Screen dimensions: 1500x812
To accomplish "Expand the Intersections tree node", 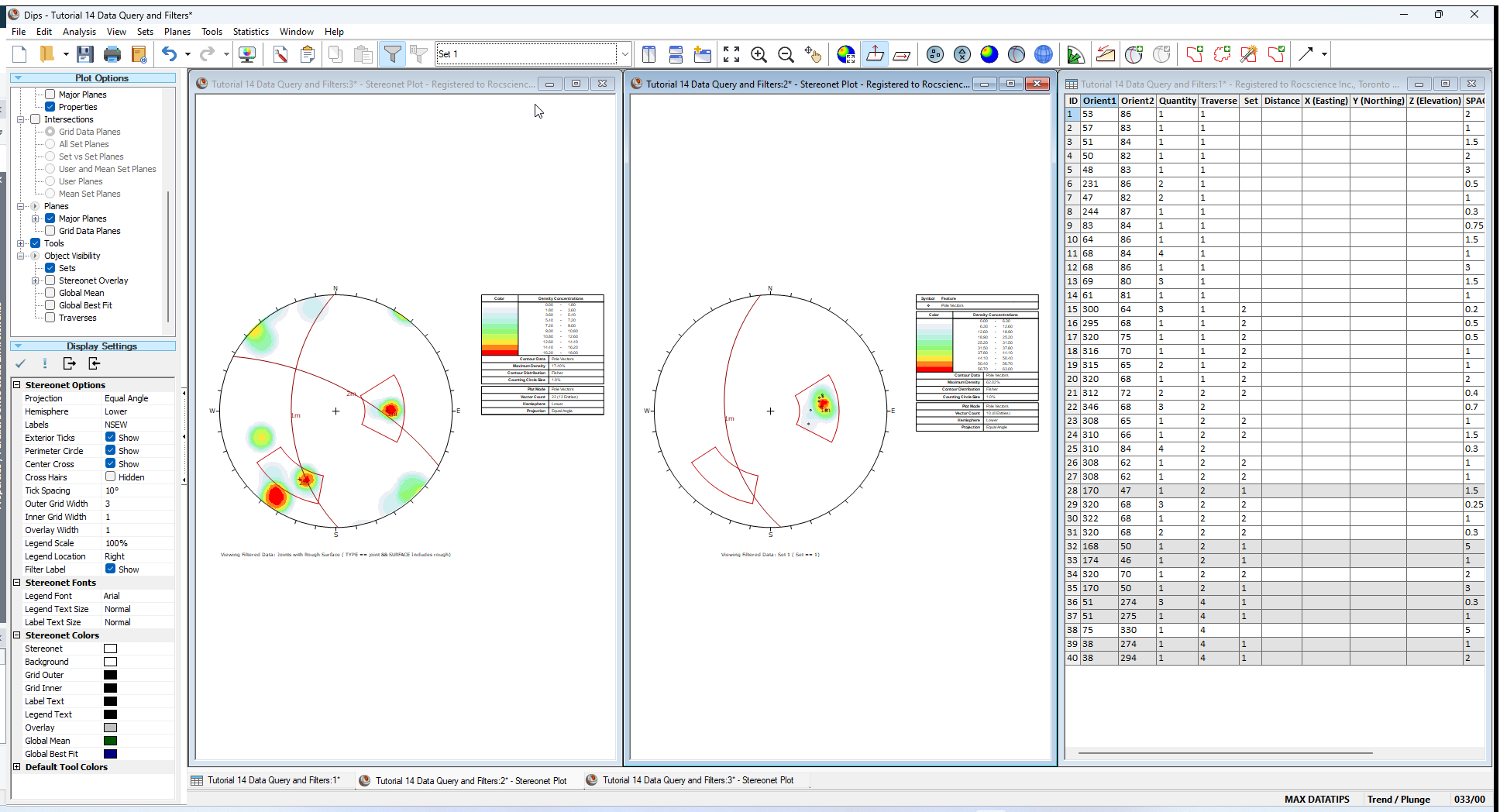I will coord(22,119).
